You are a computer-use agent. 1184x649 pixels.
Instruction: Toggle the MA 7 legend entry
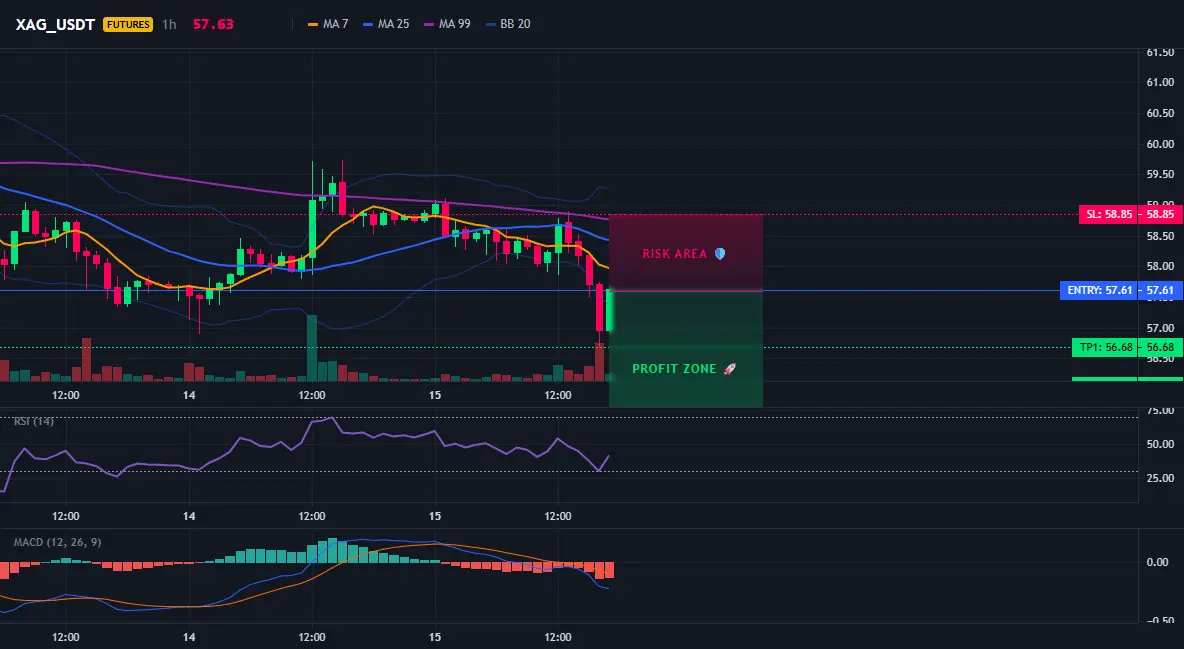pos(328,24)
